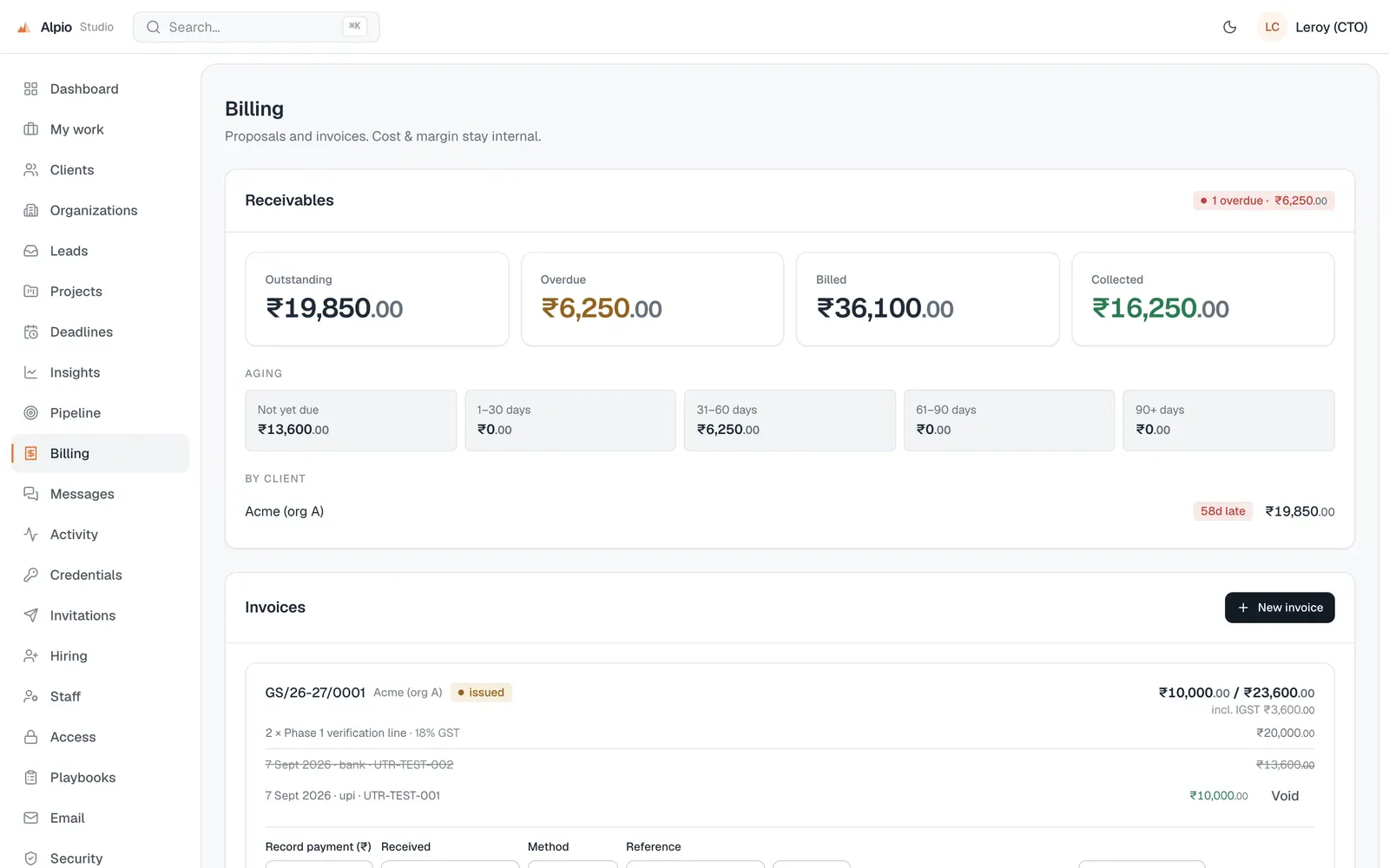Open Messages via its chat bubbles icon
Image resolution: width=1389 pixels, height=868 pixels.
pyautogui.click(x=31, y=494)
